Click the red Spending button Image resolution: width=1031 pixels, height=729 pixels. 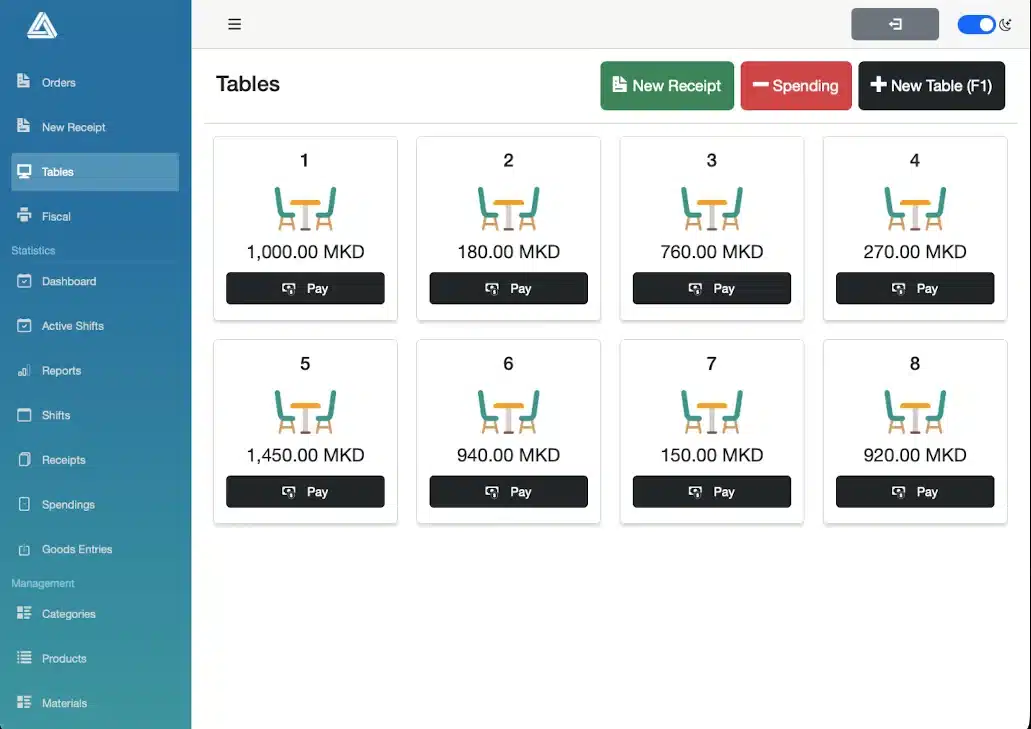pos(796,85)
